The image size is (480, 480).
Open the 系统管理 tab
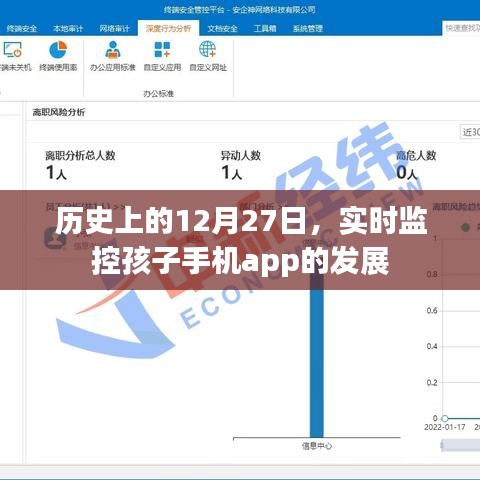point(308,29)
